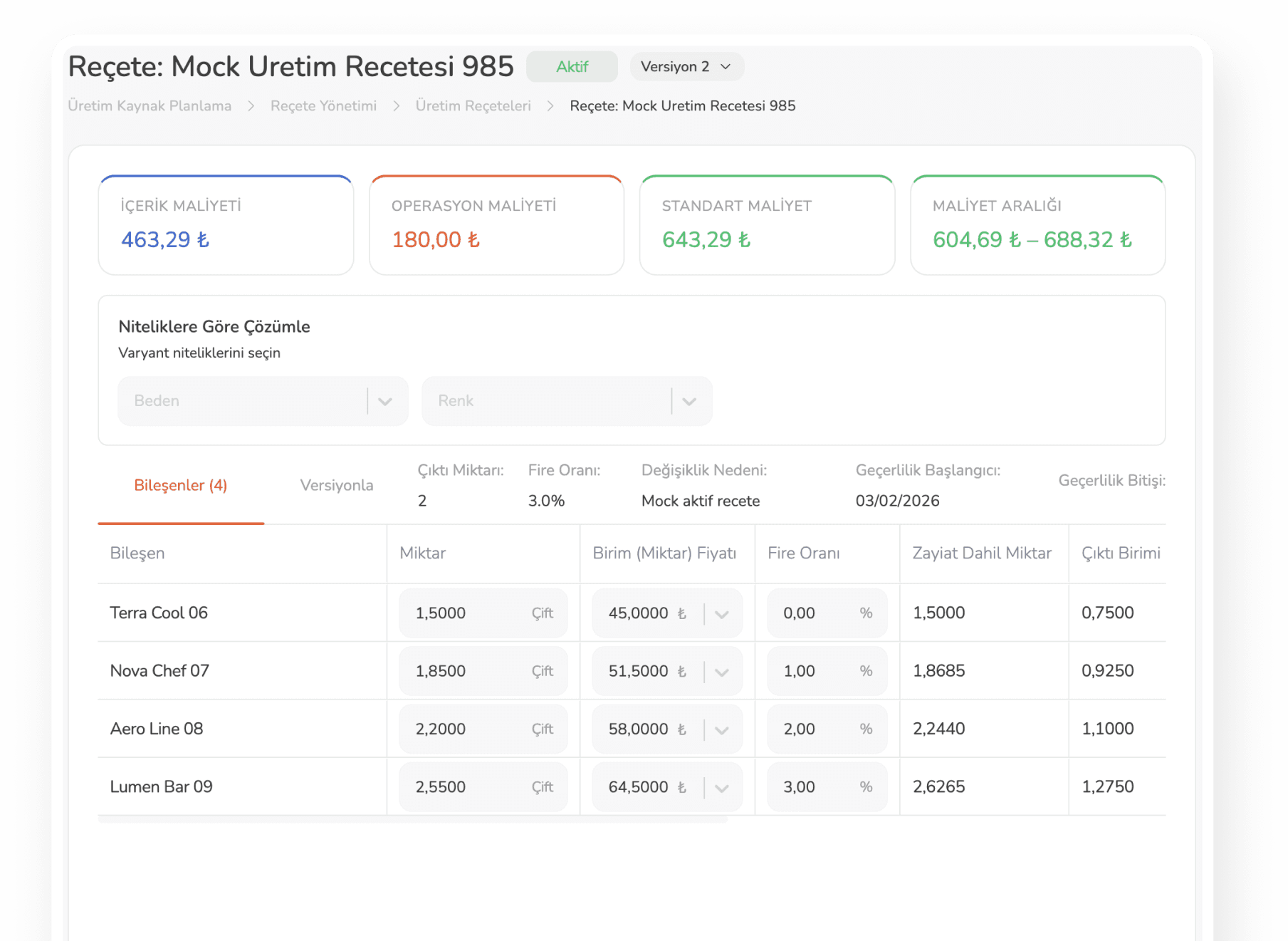Image resolution: width=1288 pixels, height=941 pixels.
Task: Open Reçete Yönetimi breadcrumb link
Action: point(323,106)
